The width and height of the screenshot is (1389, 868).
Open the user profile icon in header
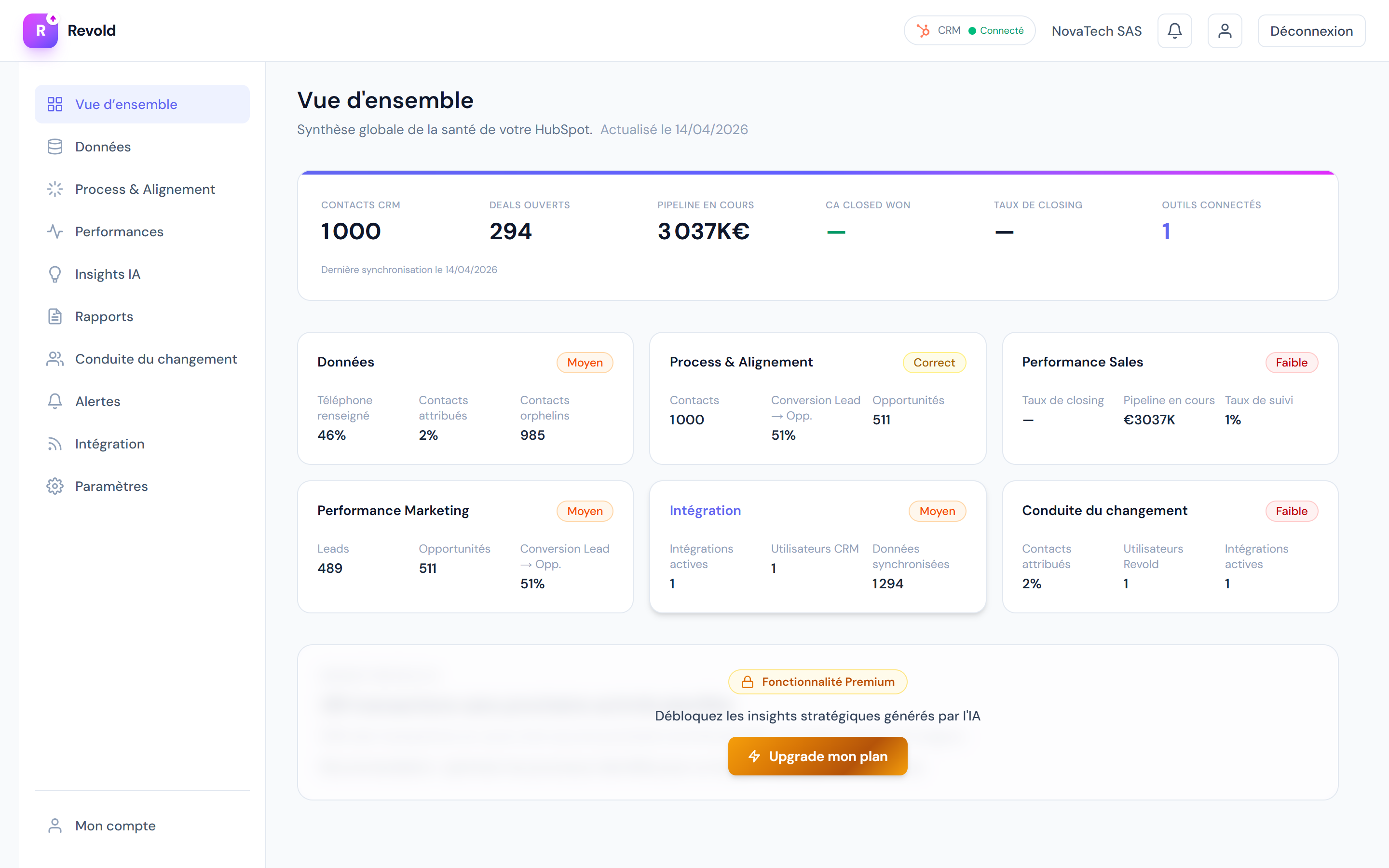[x=1224, y=31]
